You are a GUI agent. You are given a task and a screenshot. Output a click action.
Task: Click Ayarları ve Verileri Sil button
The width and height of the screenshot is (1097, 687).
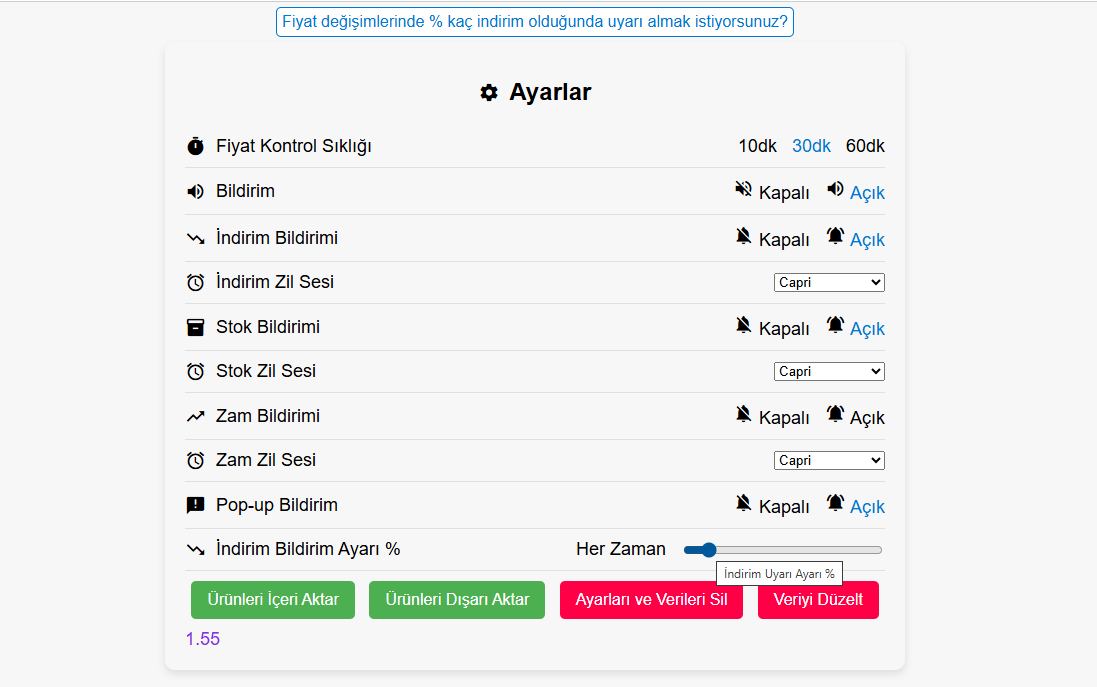(651, 600)
